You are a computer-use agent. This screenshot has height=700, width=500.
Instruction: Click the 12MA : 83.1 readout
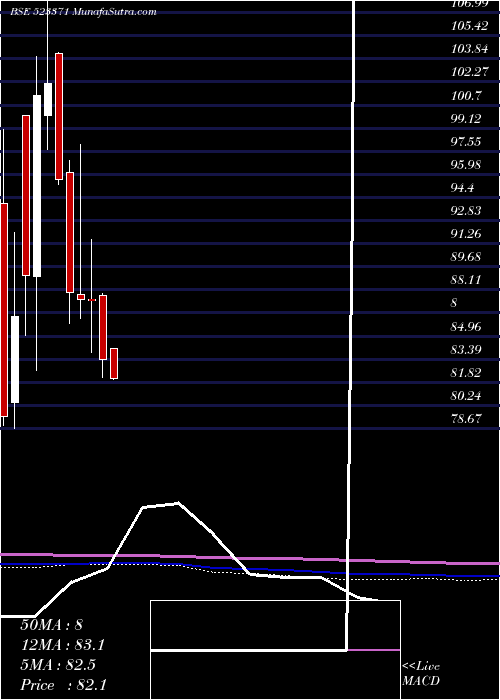(x=64, y=645)
